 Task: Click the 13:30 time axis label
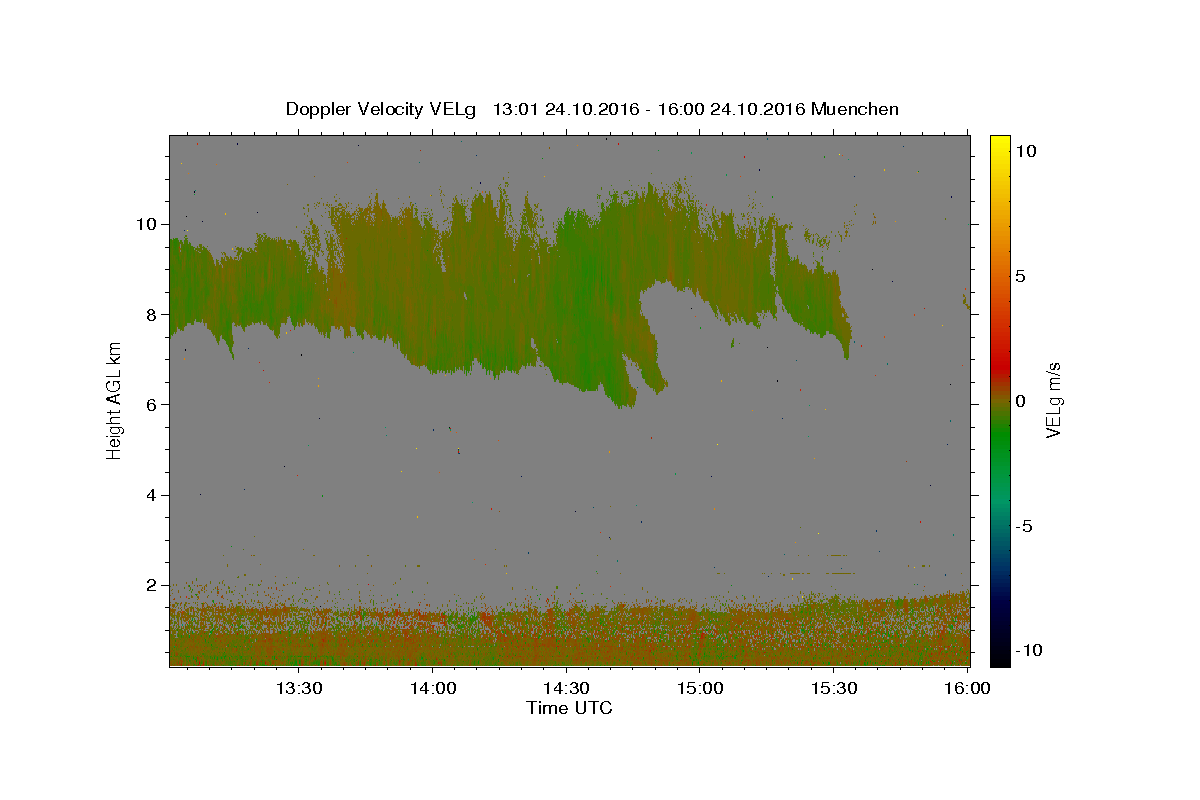click(298, 689)
